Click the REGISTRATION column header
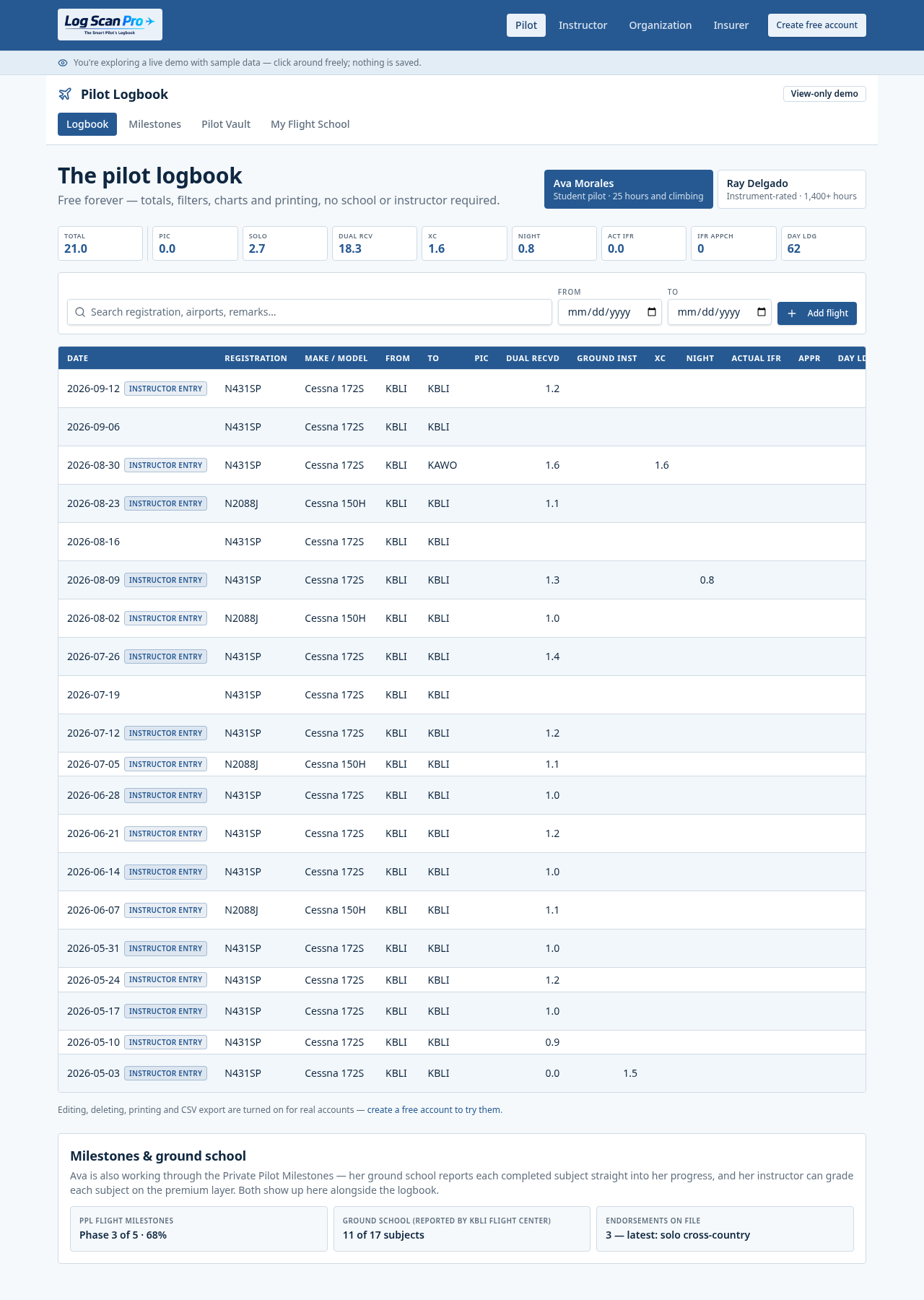 [256, 358]
